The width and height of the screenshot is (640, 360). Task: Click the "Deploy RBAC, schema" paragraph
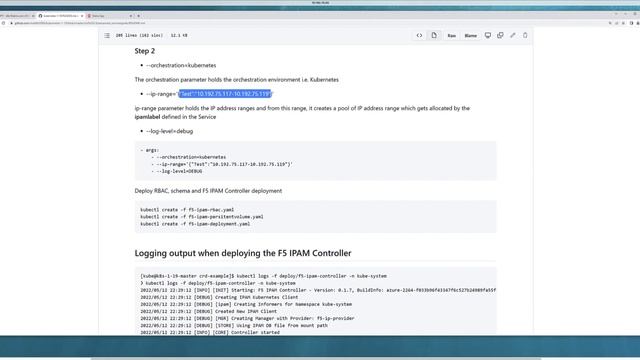click(x=208, y=191)
